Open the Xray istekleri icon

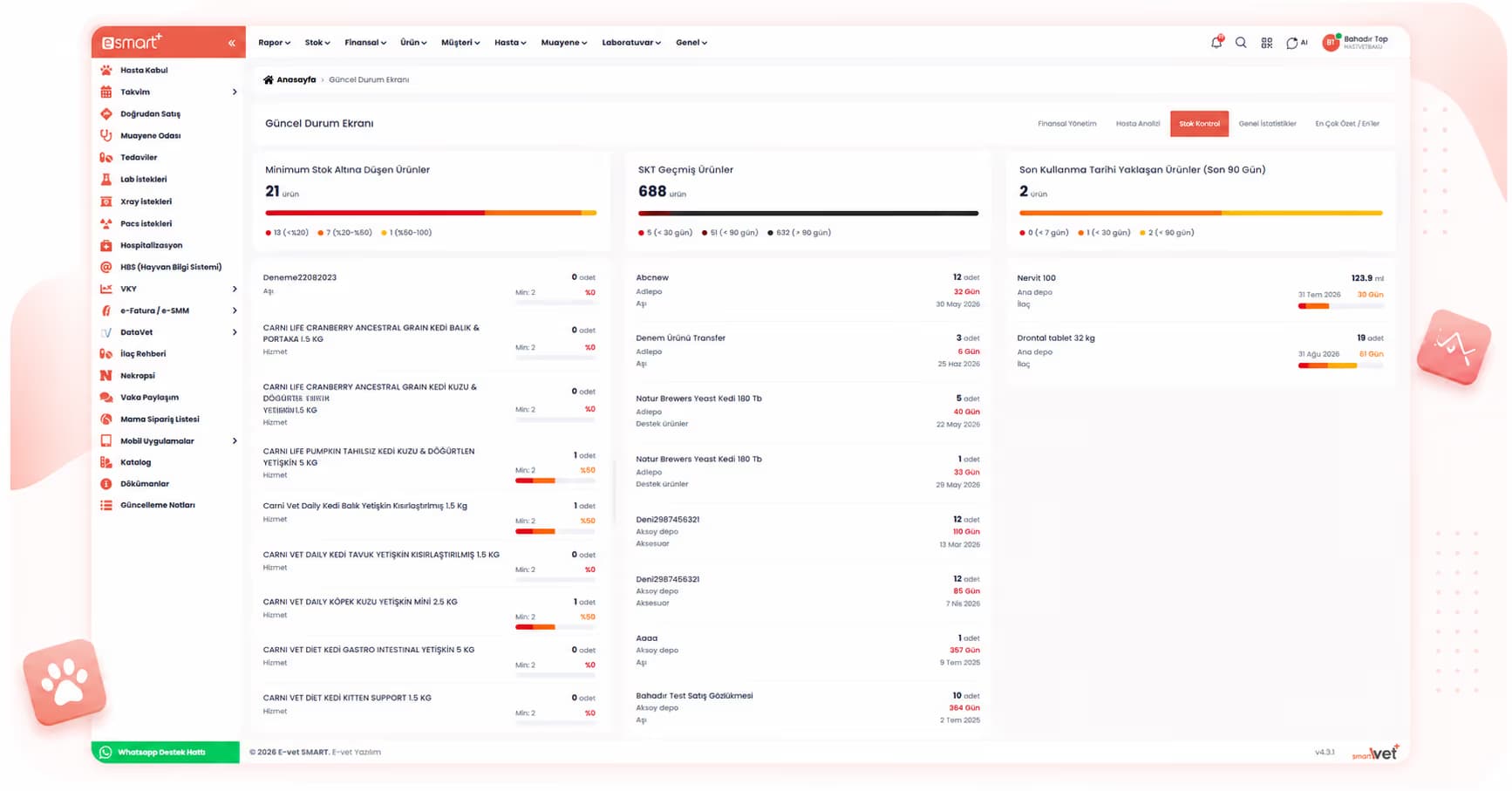pyautogui.click(x=106, y=201)
